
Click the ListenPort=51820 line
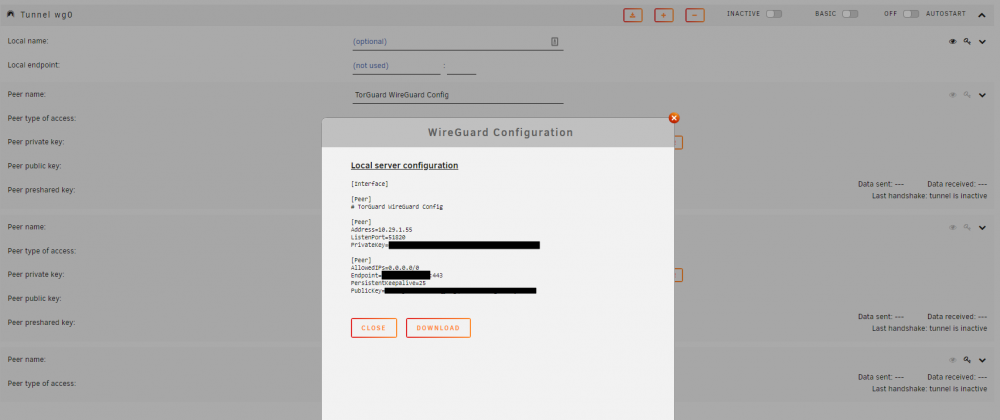(x=378, y=237)
